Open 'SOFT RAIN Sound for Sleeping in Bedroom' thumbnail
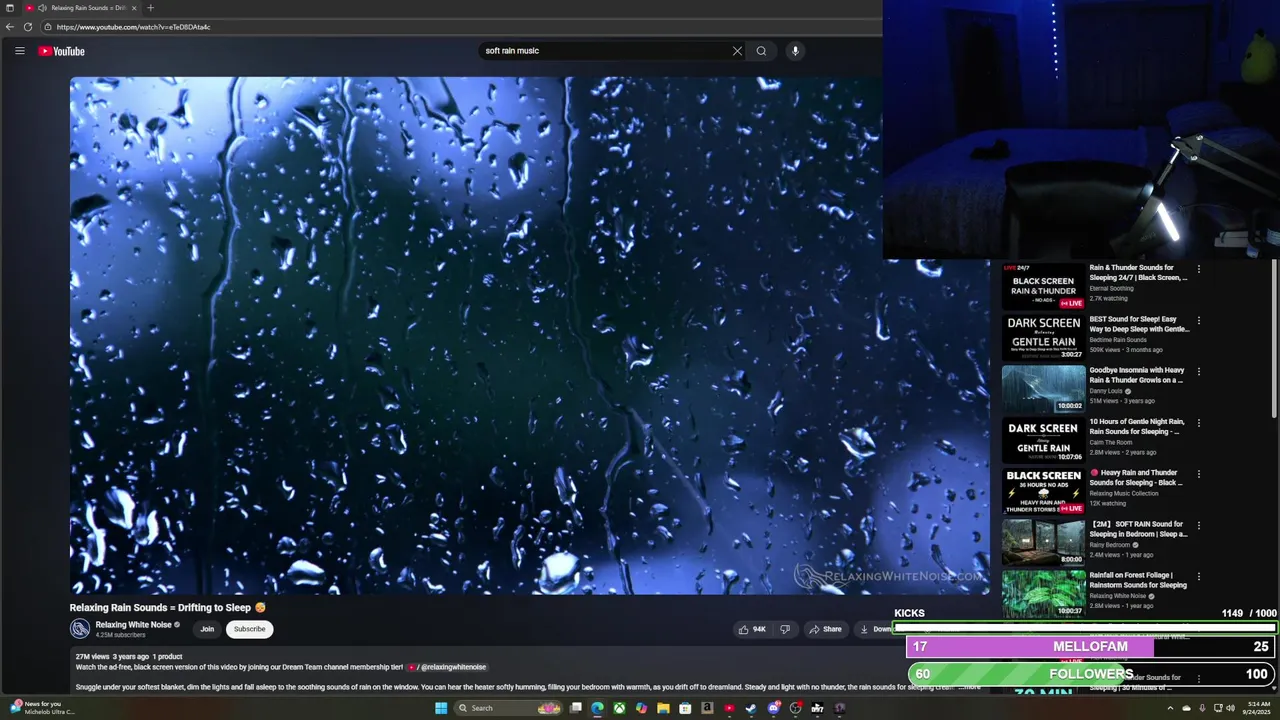 pos(1043,542)
